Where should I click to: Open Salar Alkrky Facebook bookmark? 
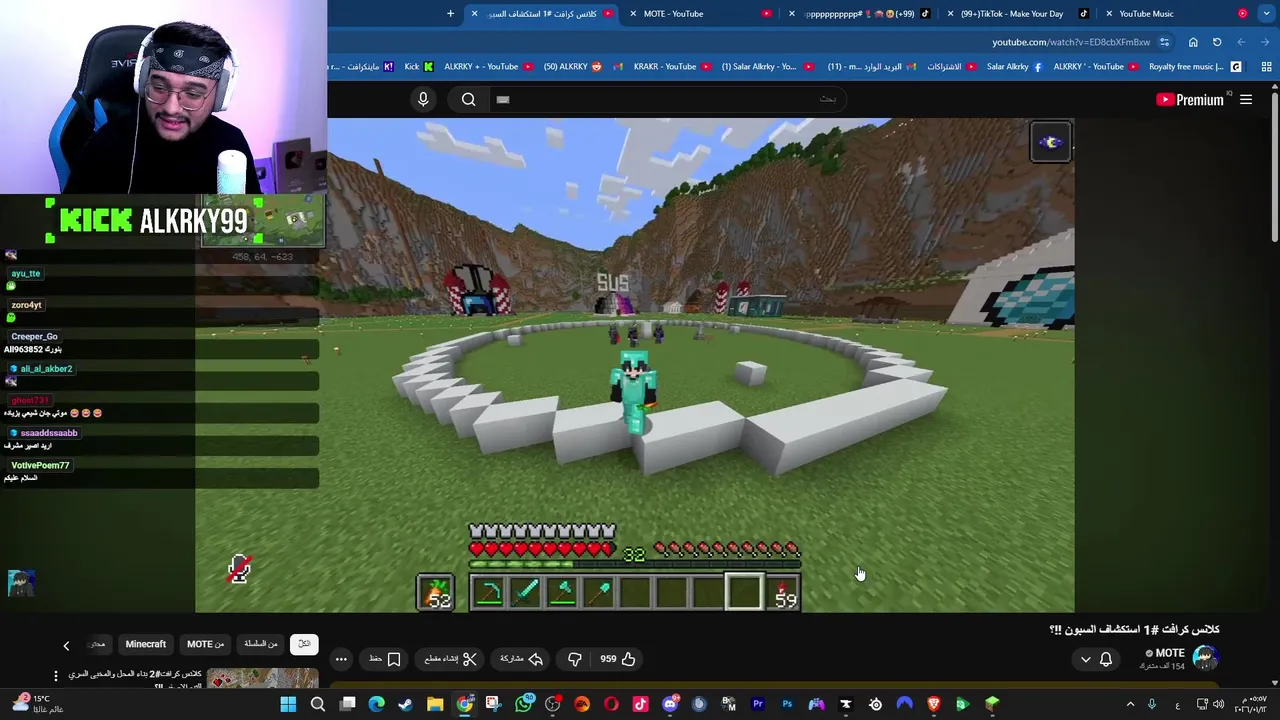[1014, 67]
